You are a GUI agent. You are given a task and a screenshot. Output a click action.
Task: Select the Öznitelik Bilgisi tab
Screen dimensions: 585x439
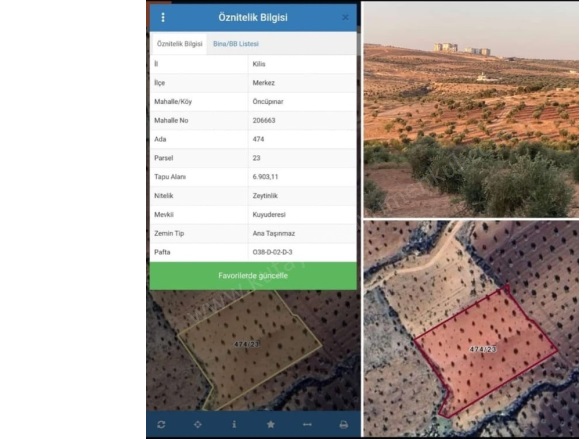[x=179, y=44]
